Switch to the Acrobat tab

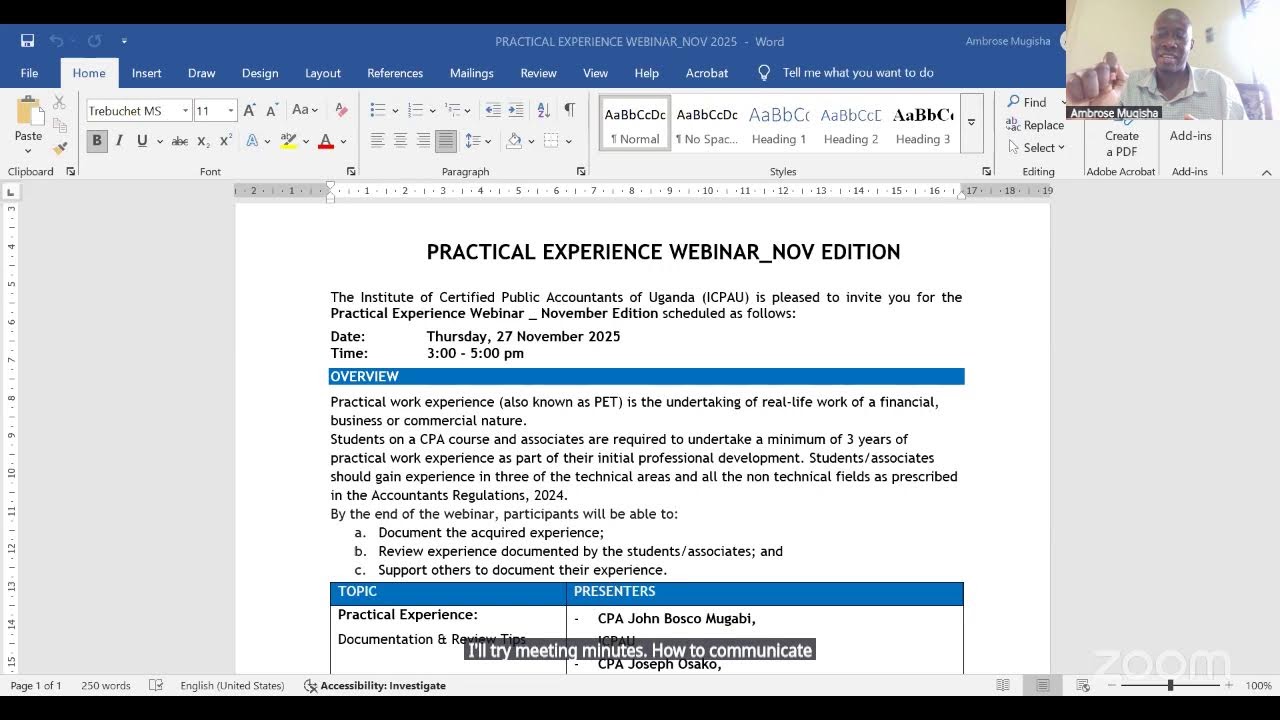[x=707, y=73]
